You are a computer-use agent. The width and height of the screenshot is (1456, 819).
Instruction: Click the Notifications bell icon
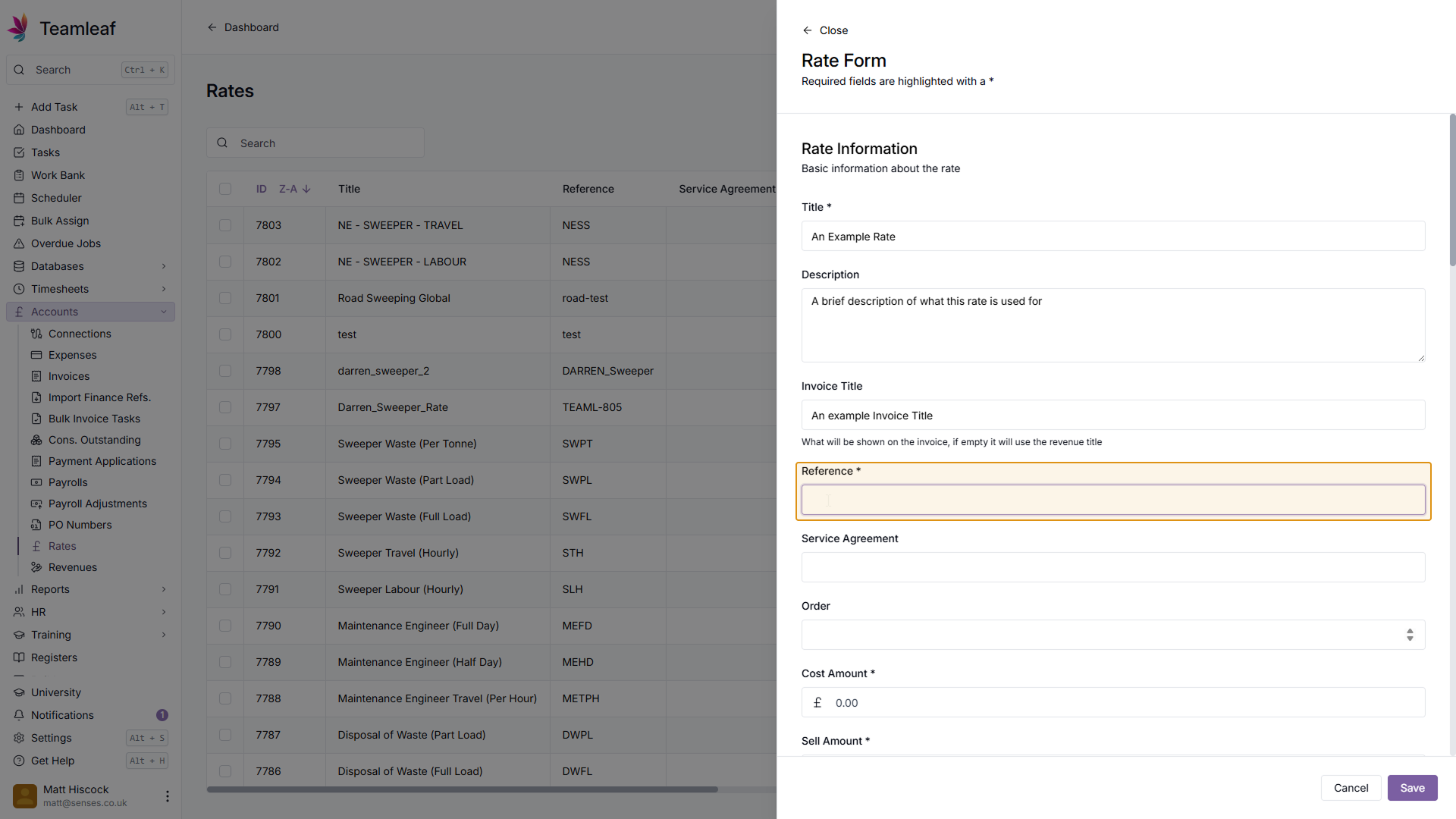(19, 715)
